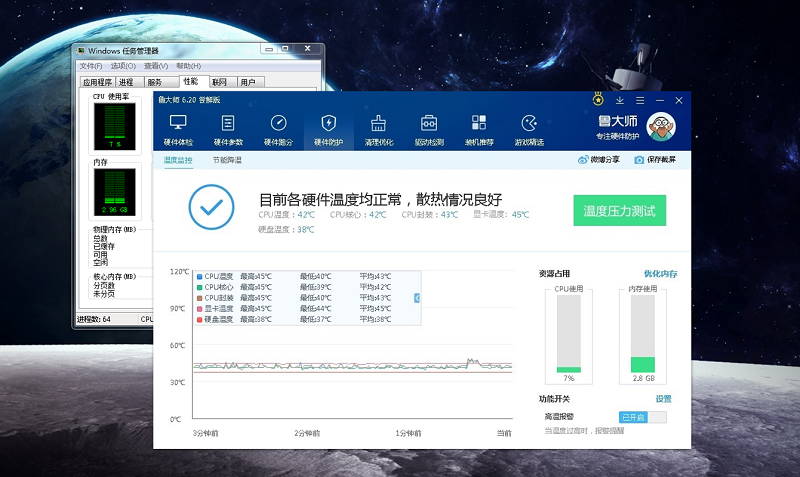Open the 硬件参数 hardware parameters icon
The height and width of the screenshot is (477, 800).
pyautogui.click(x=228, y=122)
